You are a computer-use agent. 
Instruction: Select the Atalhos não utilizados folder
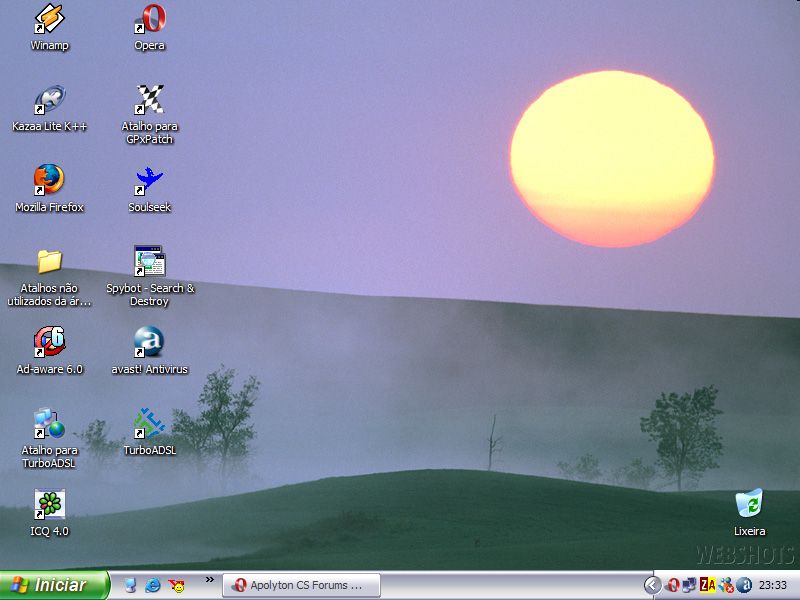[x=49, y=262]
